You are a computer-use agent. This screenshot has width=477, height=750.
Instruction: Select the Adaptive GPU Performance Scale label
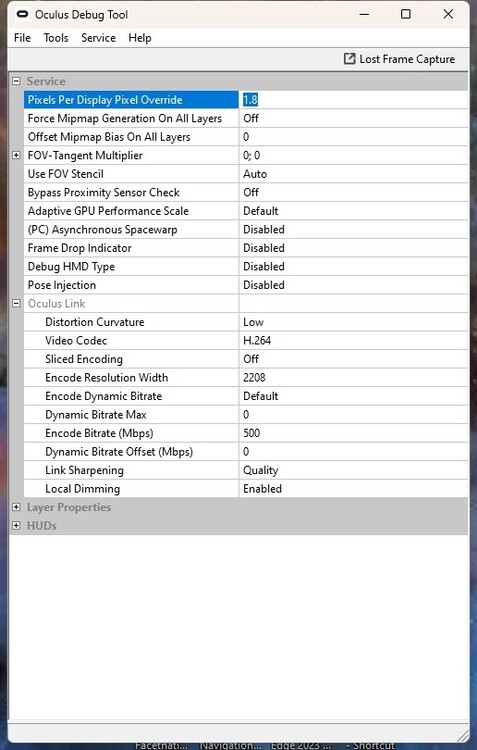(108, 211)
